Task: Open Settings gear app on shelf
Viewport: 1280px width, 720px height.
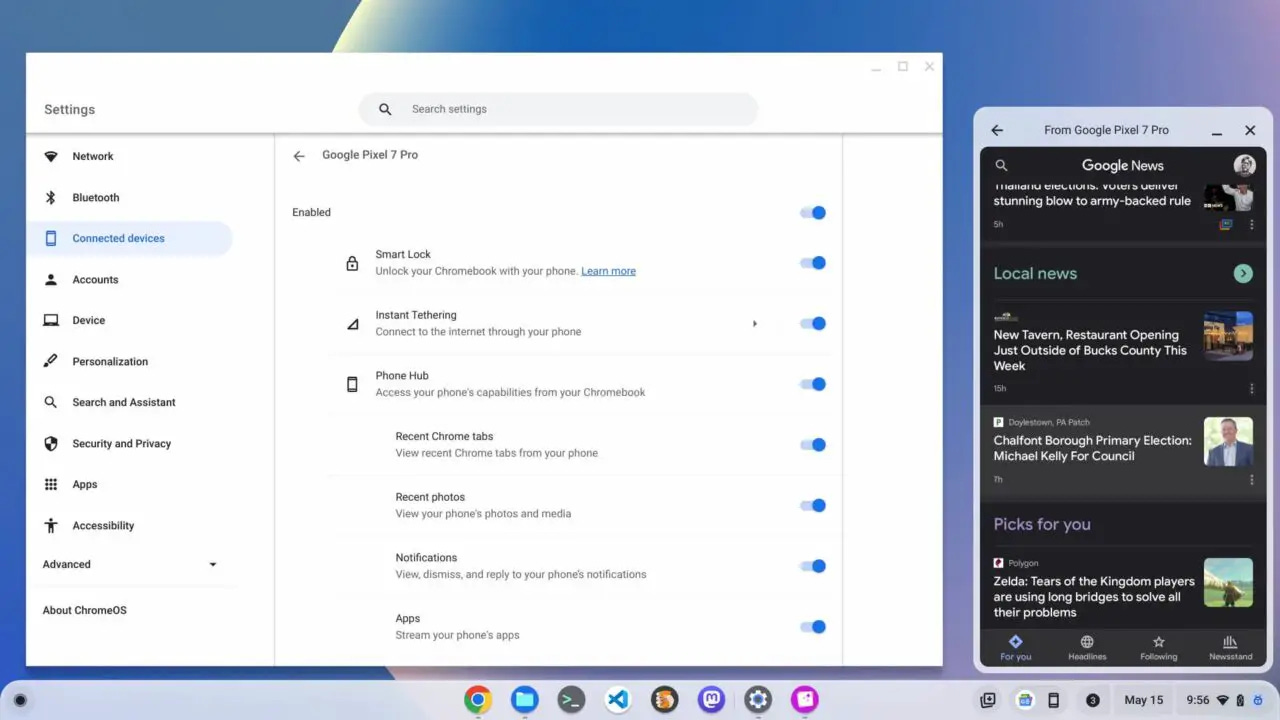Action: pos(758,700)
